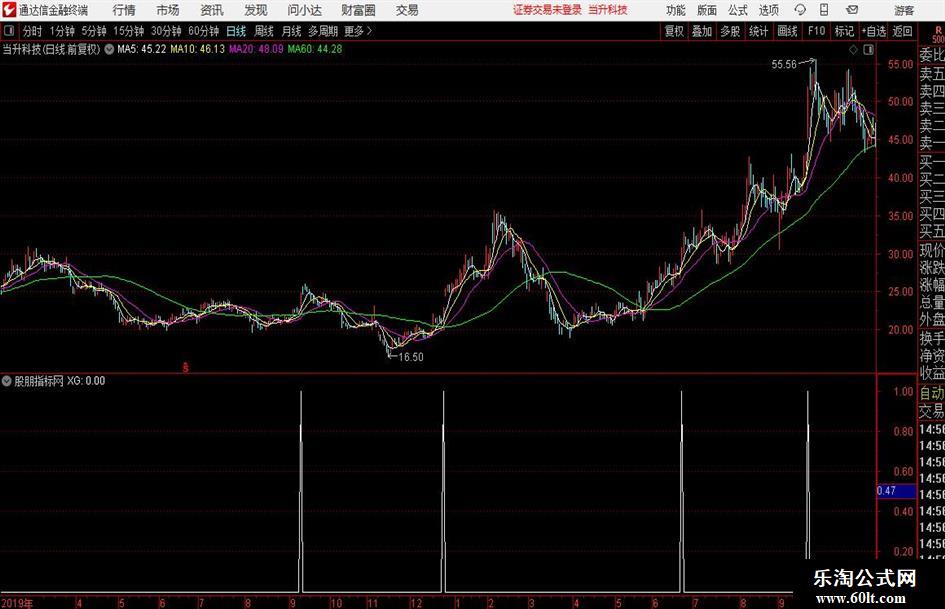Open the 行情 menu
This screenshot has width=945, height=609.
click(x=124, y=10)
